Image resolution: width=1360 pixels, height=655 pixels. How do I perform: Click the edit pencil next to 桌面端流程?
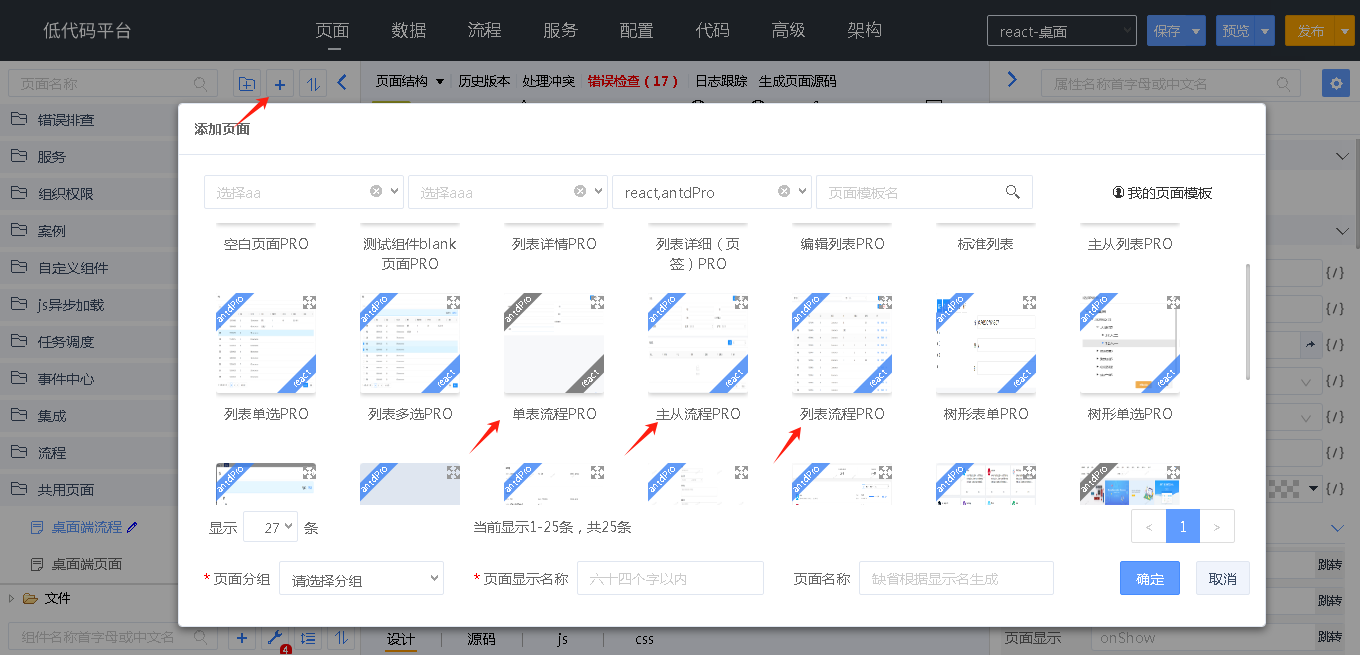click(132, 527)
